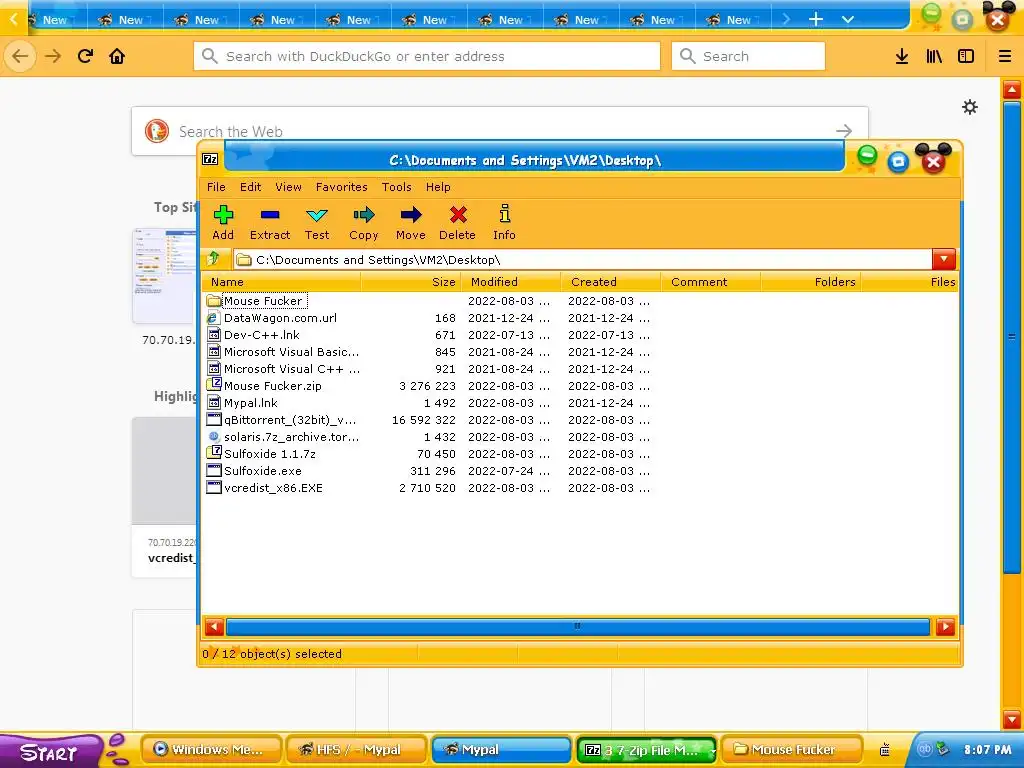Screen dimensions: 1024x768
Task: Click the Move toolbar icon
Action: coord(411,223)
